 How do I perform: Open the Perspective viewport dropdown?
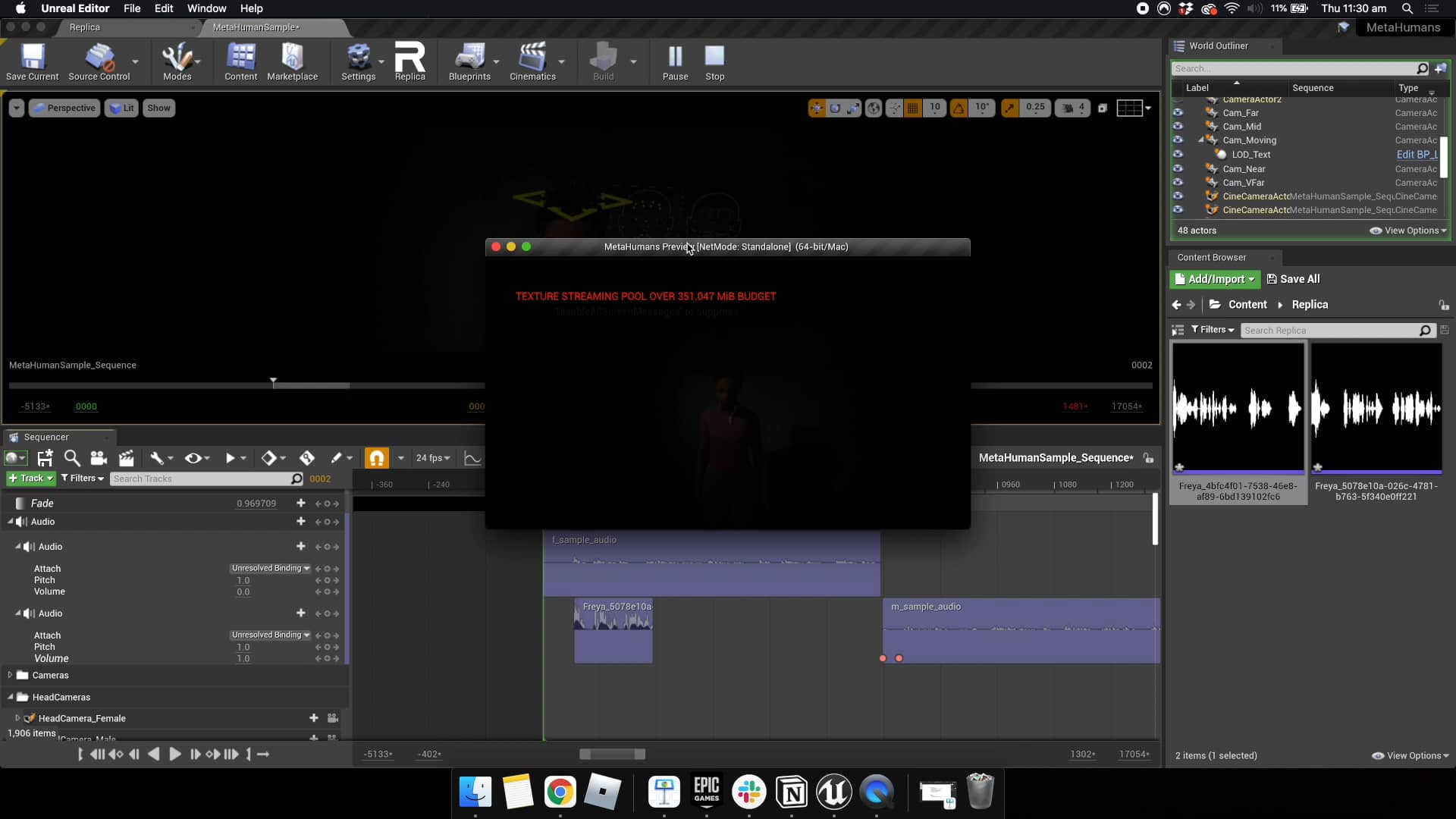(x=64, y=108)
